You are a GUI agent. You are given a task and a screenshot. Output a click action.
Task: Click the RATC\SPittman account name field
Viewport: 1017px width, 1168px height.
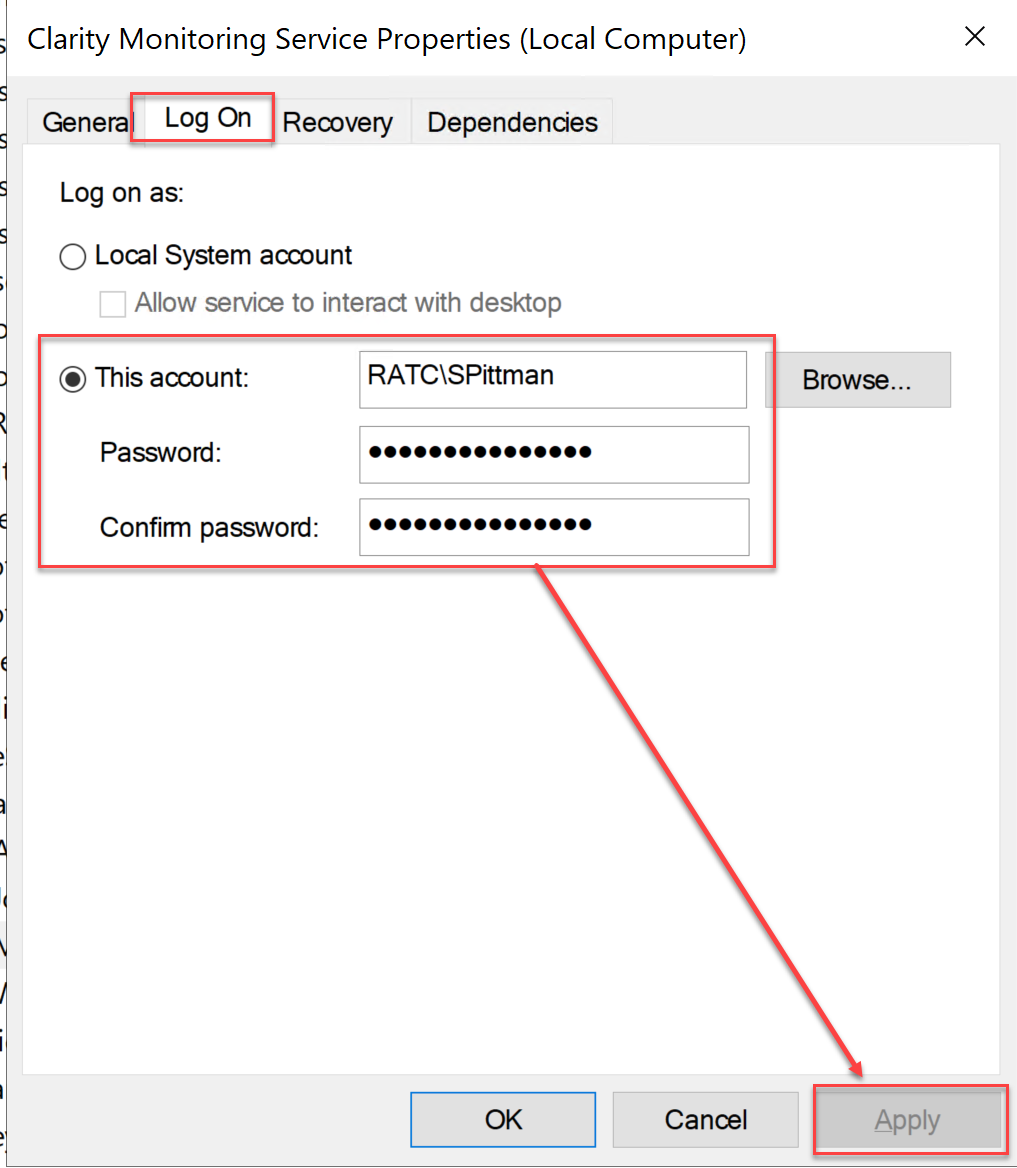click(x=552, y=379)
